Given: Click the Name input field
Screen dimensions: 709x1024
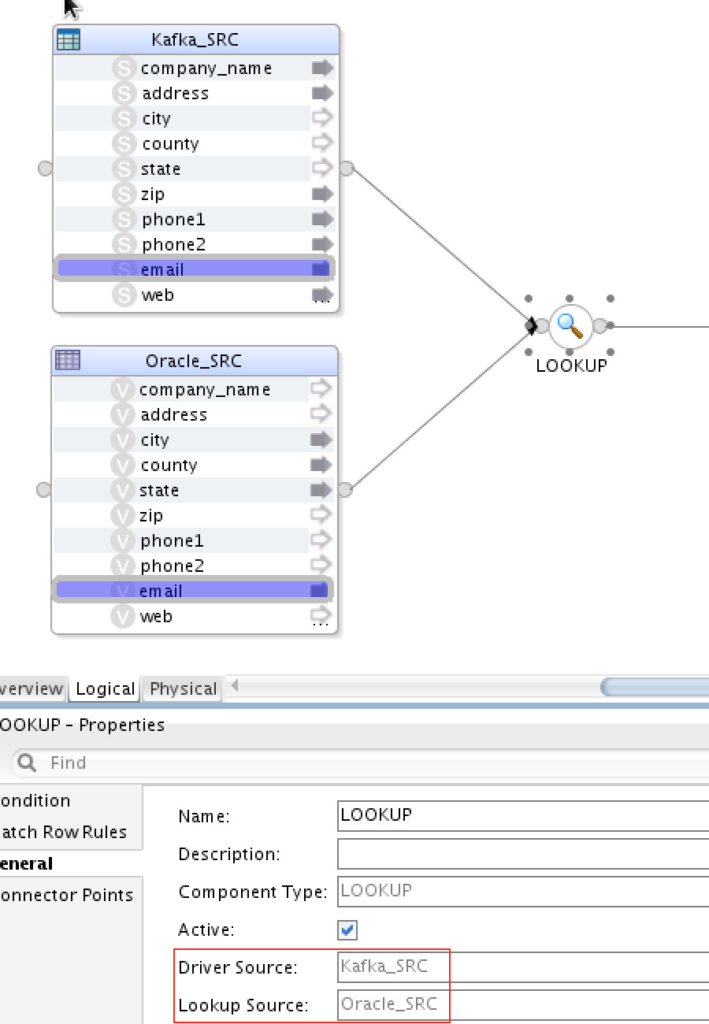Looking at the screenshot, I should 523,816.
